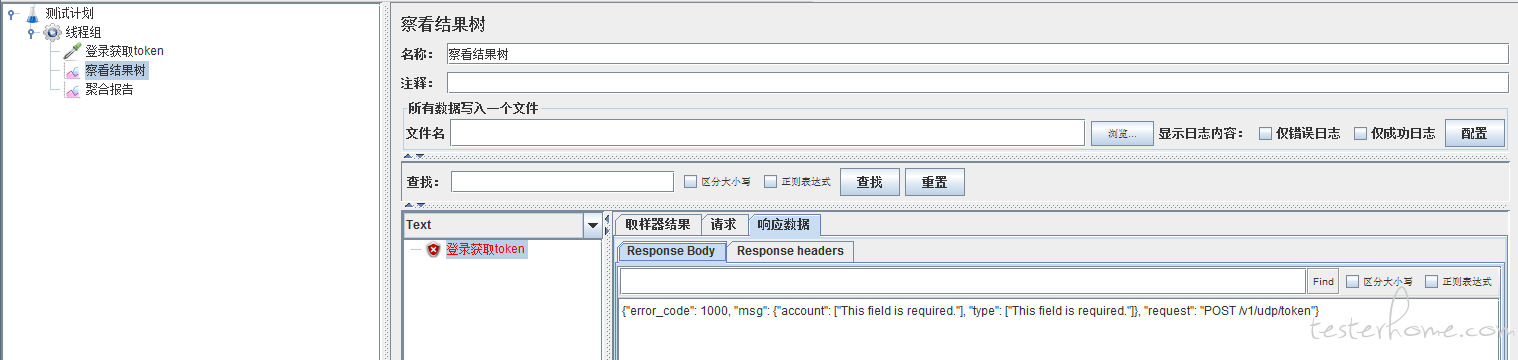The height and width of the screenshot is (360, 1518).
Task: Switch to the 请求 tab
Action: [724, 225]
